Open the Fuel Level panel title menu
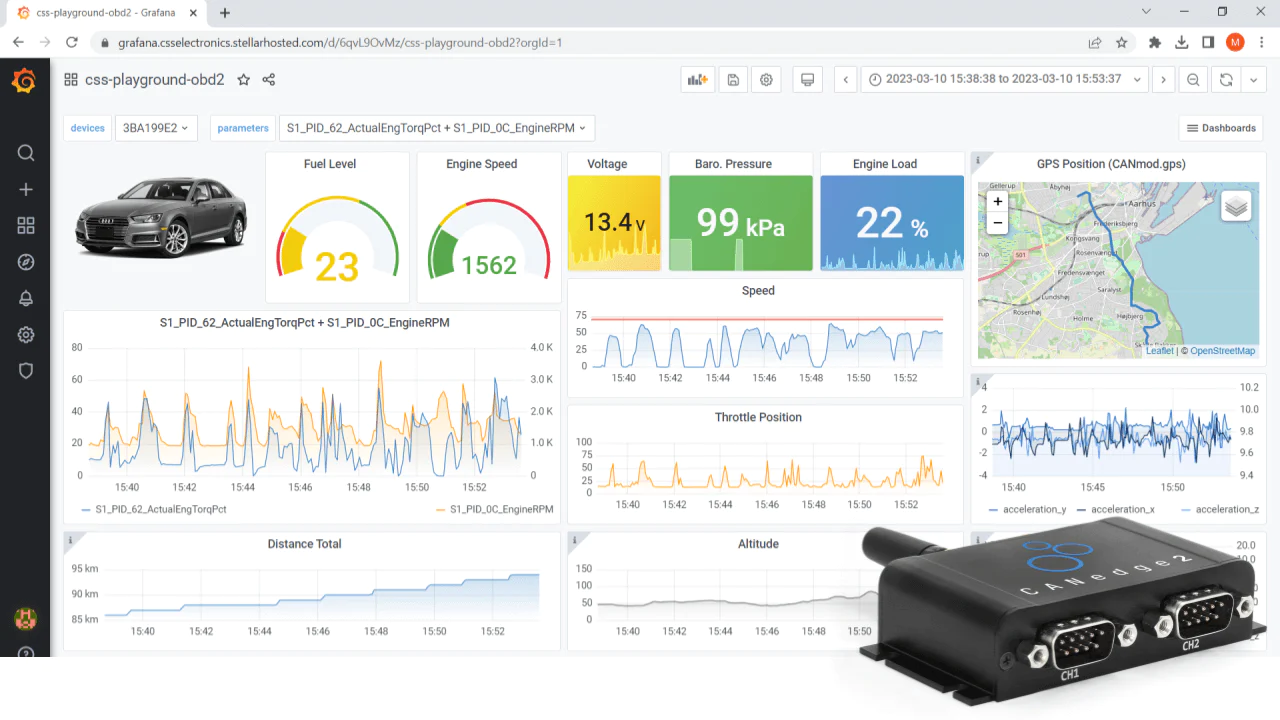 (x=330, y=164)
